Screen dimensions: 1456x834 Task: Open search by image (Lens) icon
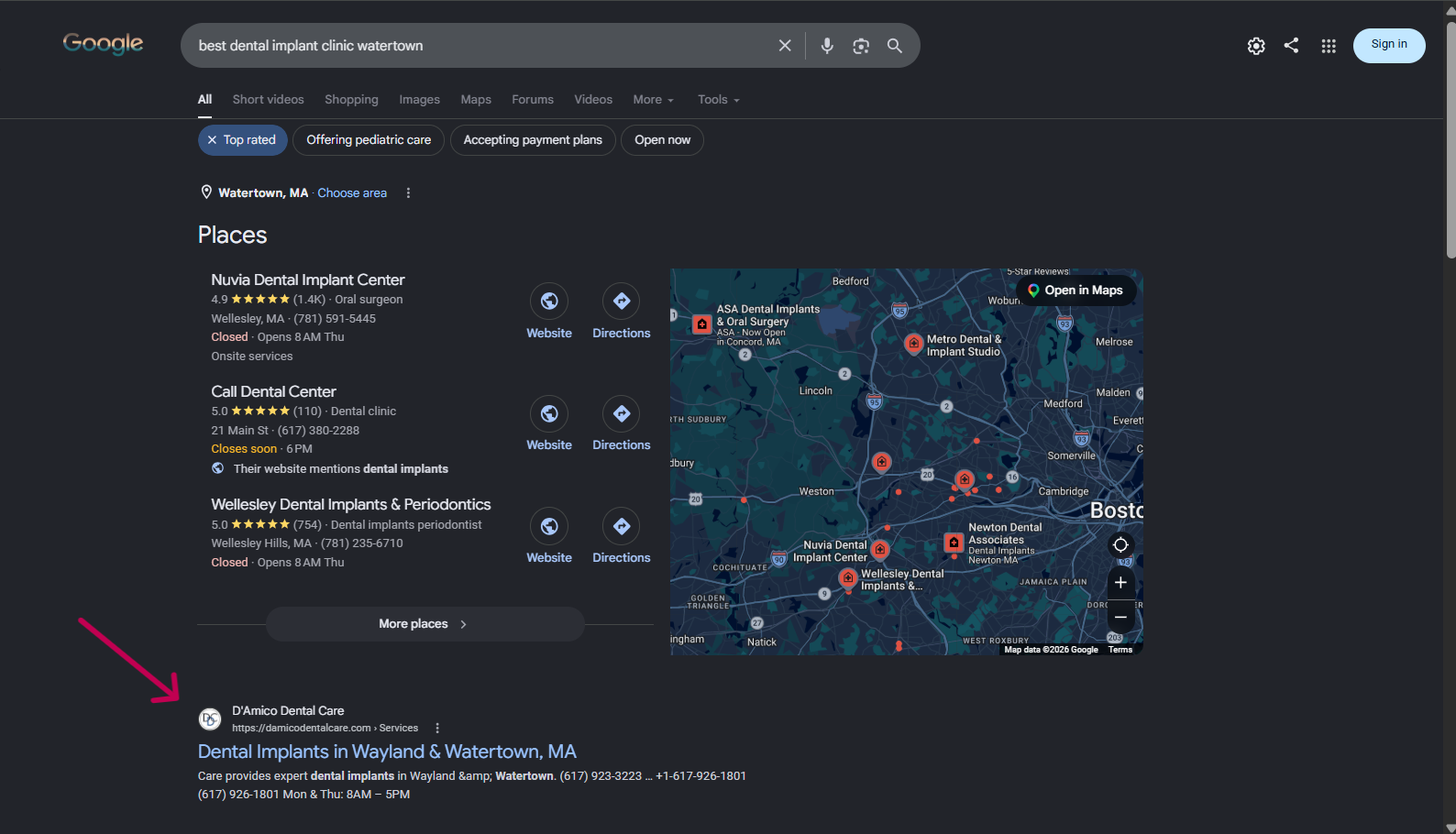coord(861,46)
